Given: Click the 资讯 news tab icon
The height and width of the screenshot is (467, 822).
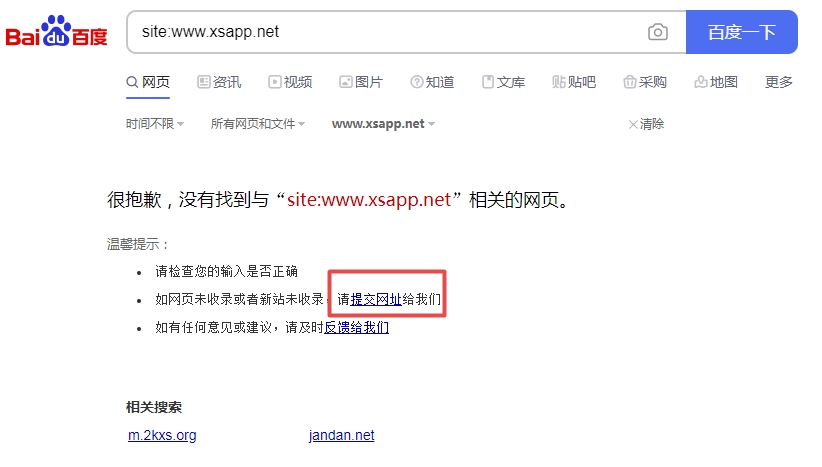Looking at the screenshot, I should [204, 82].
